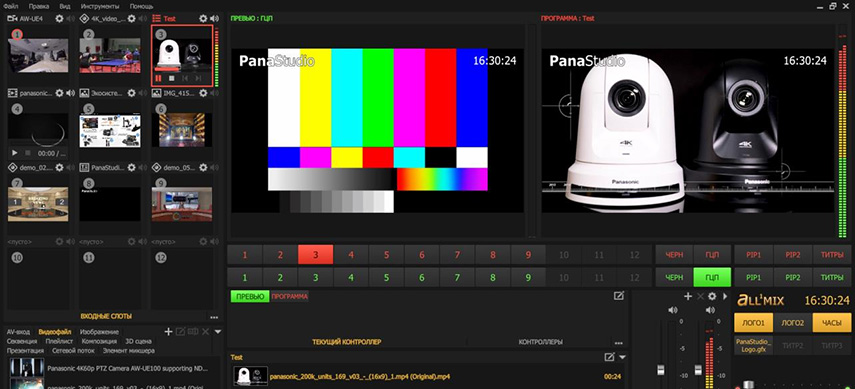Adjust second audio channel fader

click(698, 370)
